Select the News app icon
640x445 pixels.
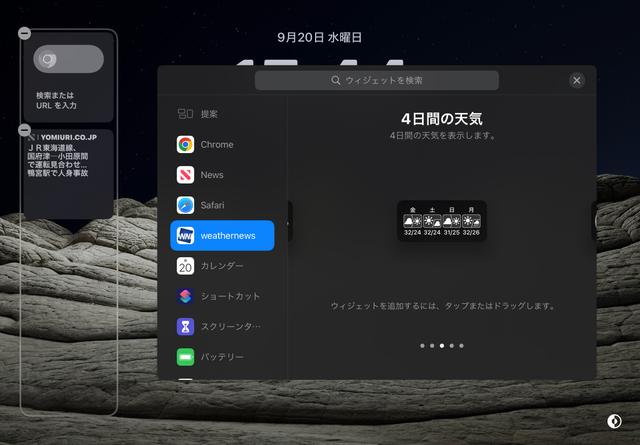coord(185,175)
